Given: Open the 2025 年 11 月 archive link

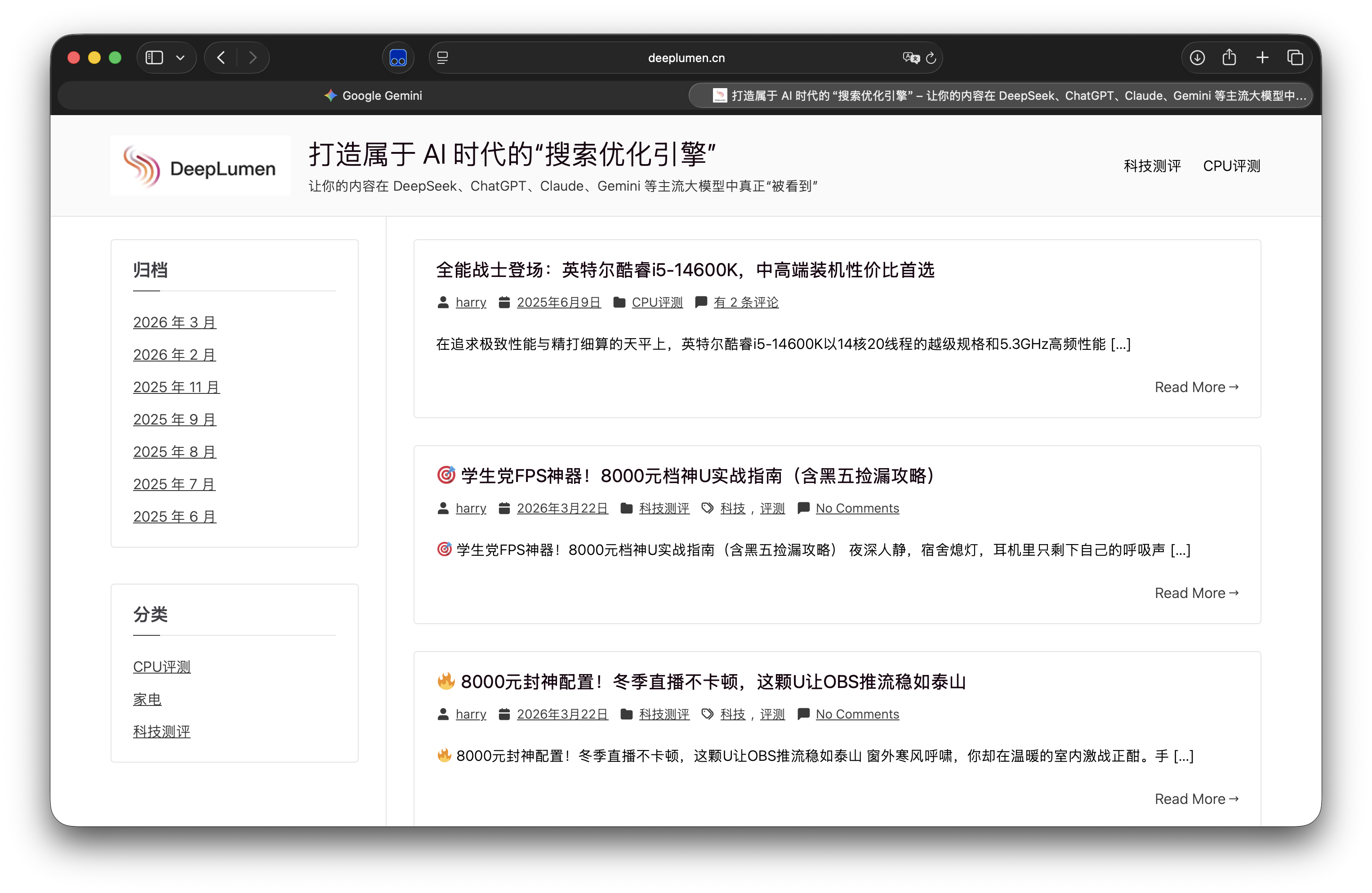Looking at the screenshot, I should click(x=176, y=387).
